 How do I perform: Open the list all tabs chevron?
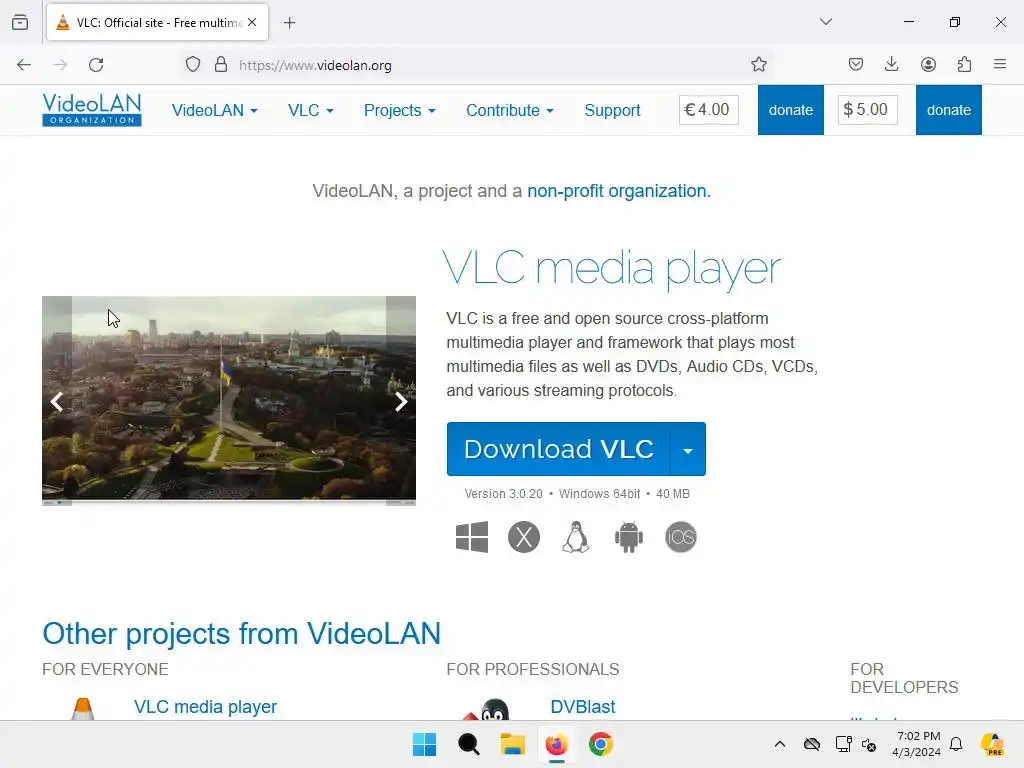point(825,22)
